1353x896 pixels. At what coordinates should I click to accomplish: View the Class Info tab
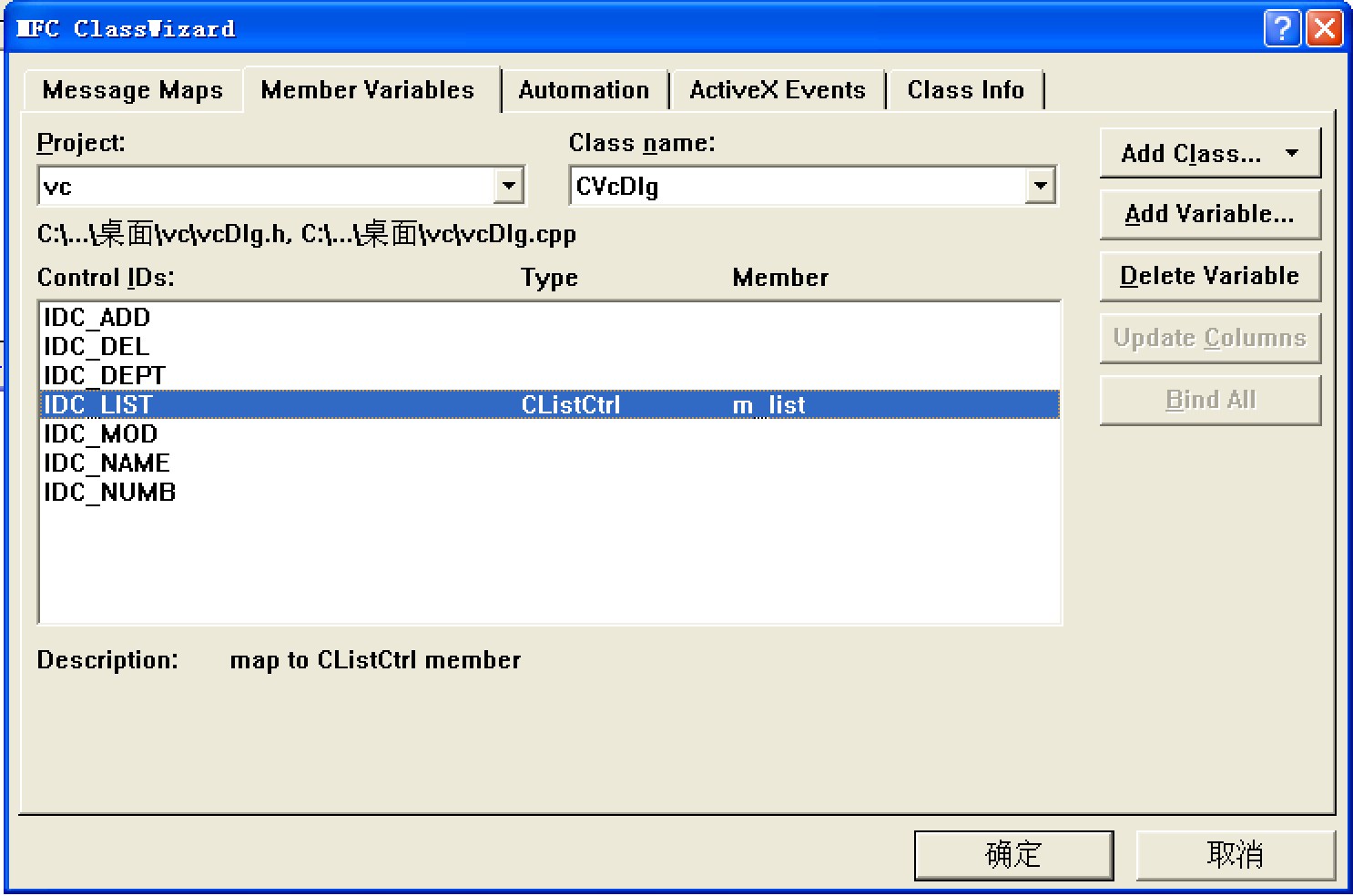click(965, 89)
